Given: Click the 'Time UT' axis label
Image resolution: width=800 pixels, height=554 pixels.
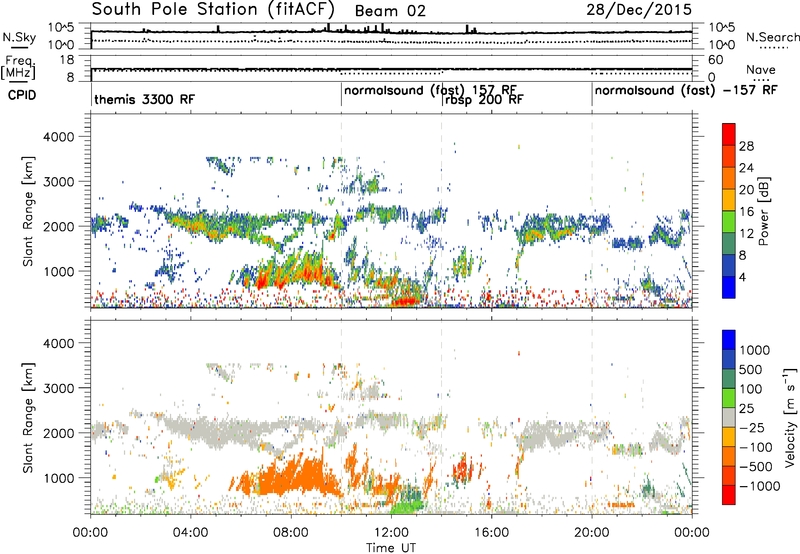Looking at the screenshot, I should tap(391, 548).
